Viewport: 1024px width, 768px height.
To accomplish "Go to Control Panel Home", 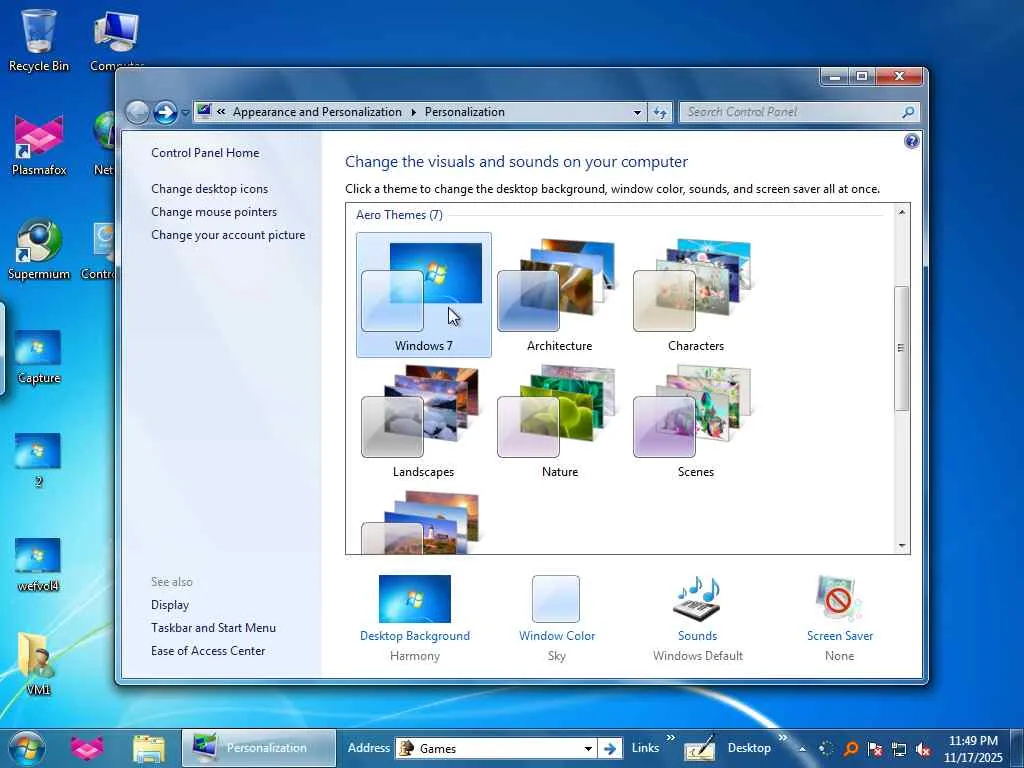I will tap(205, 153).
